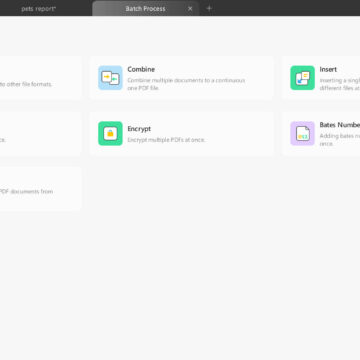Click the Bates Number title

[340, 125]
